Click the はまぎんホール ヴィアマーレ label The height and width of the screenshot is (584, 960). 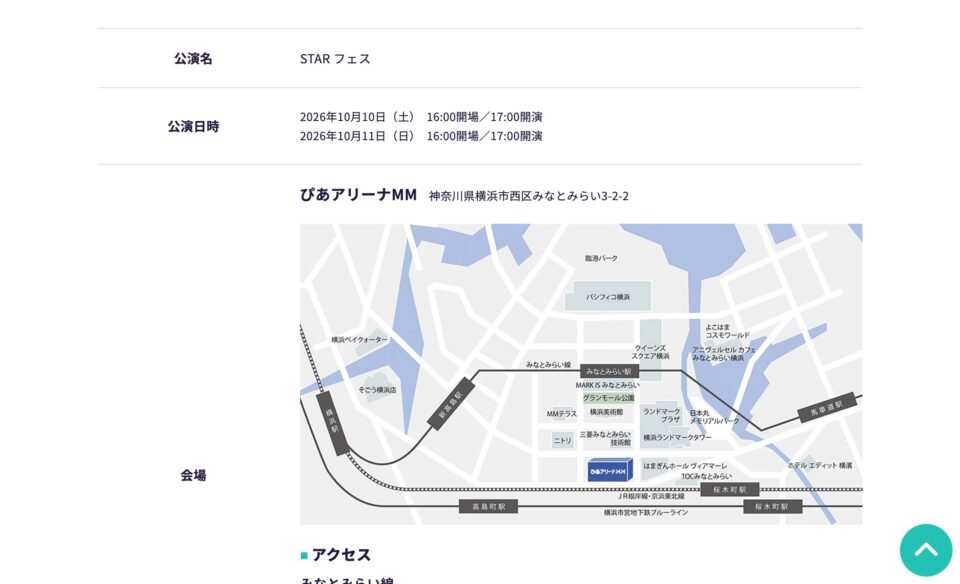pos(685,466)
